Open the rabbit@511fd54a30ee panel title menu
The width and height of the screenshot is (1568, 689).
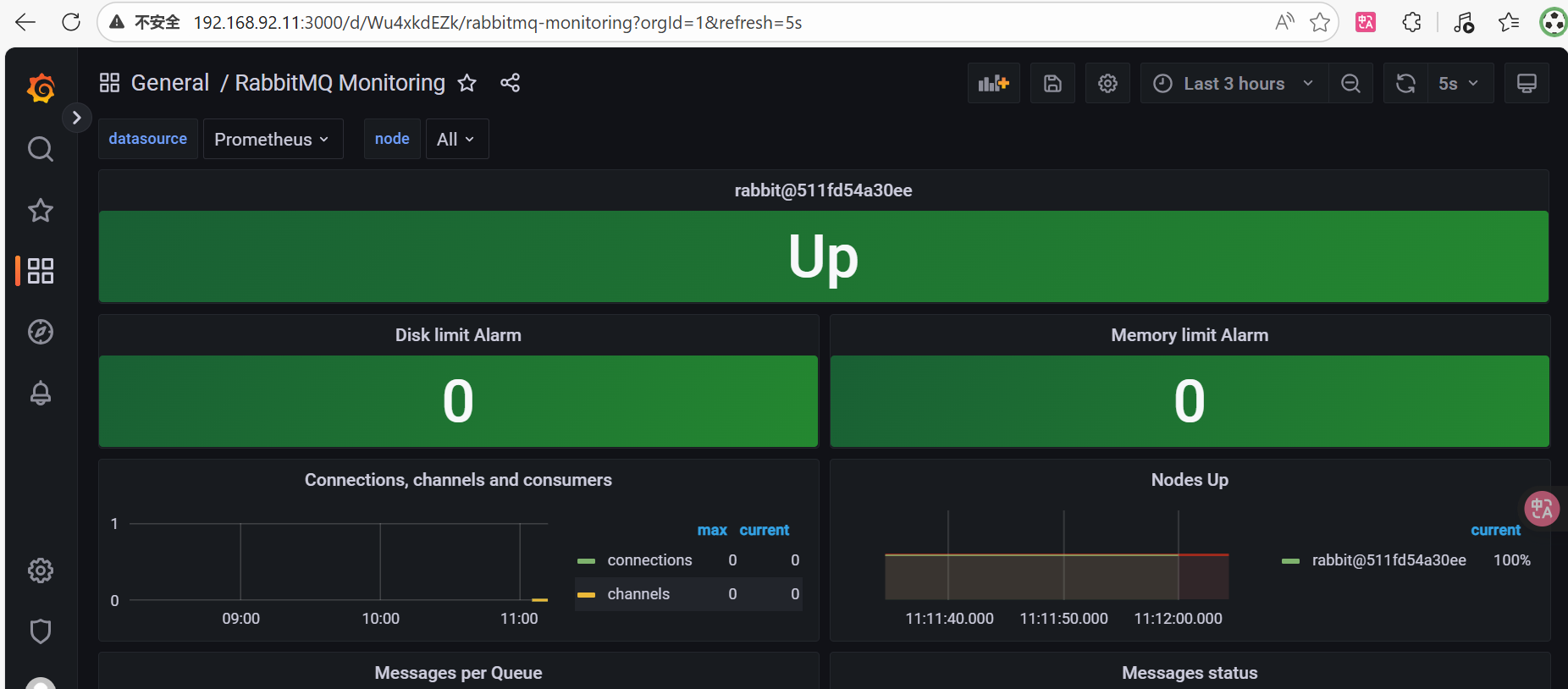click(x=823, y=190)
